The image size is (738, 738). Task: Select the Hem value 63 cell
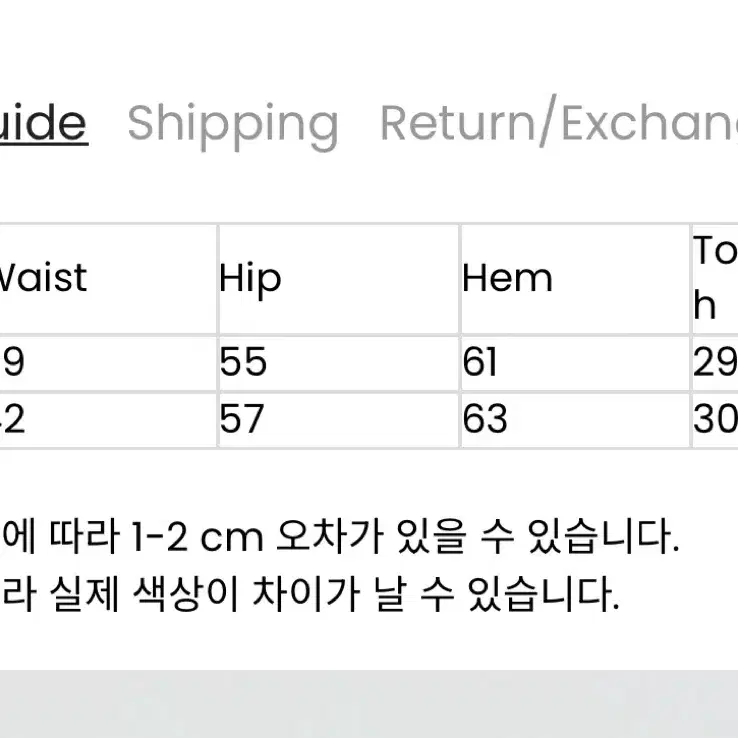pos(575,420)
